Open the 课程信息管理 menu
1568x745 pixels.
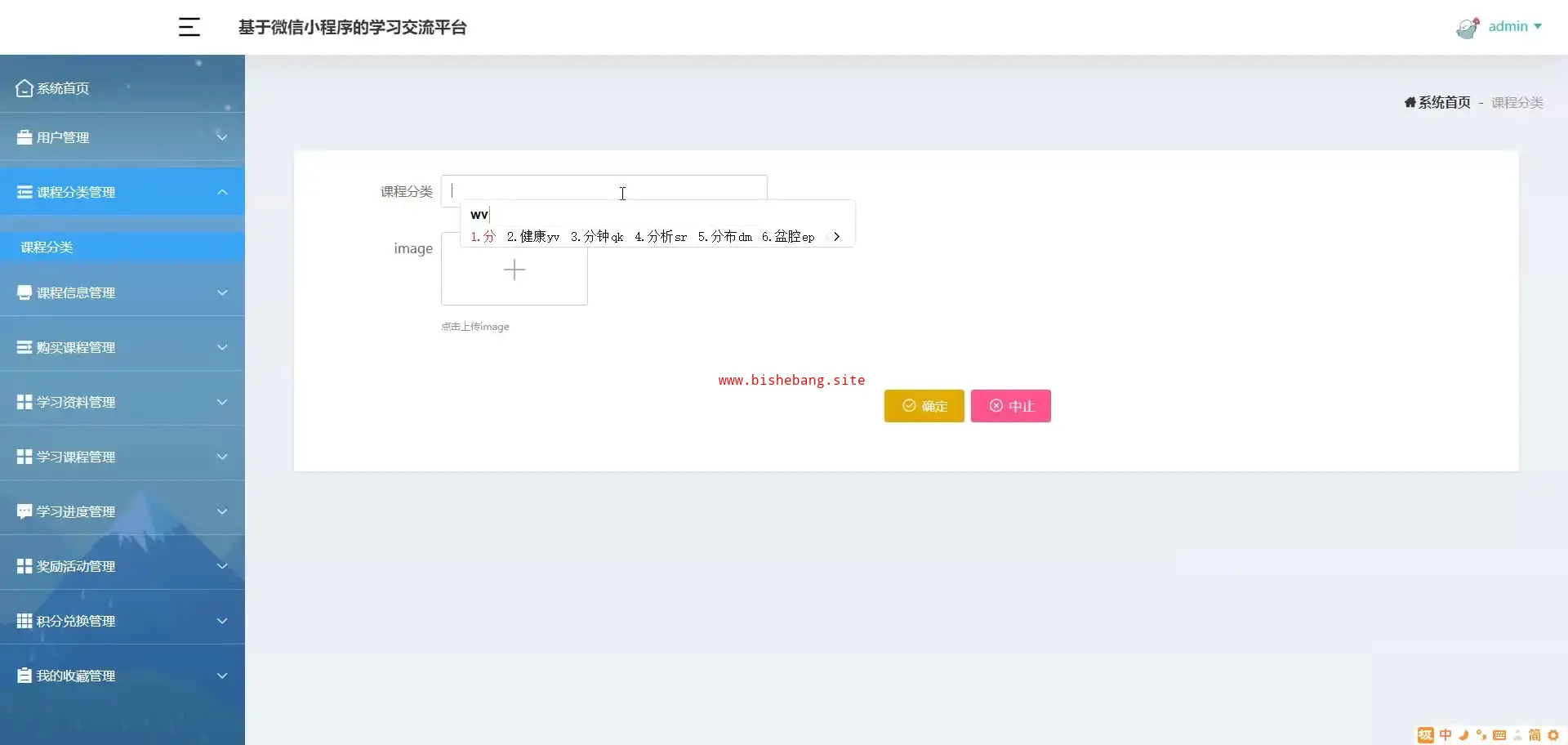(x=122, y=292)
